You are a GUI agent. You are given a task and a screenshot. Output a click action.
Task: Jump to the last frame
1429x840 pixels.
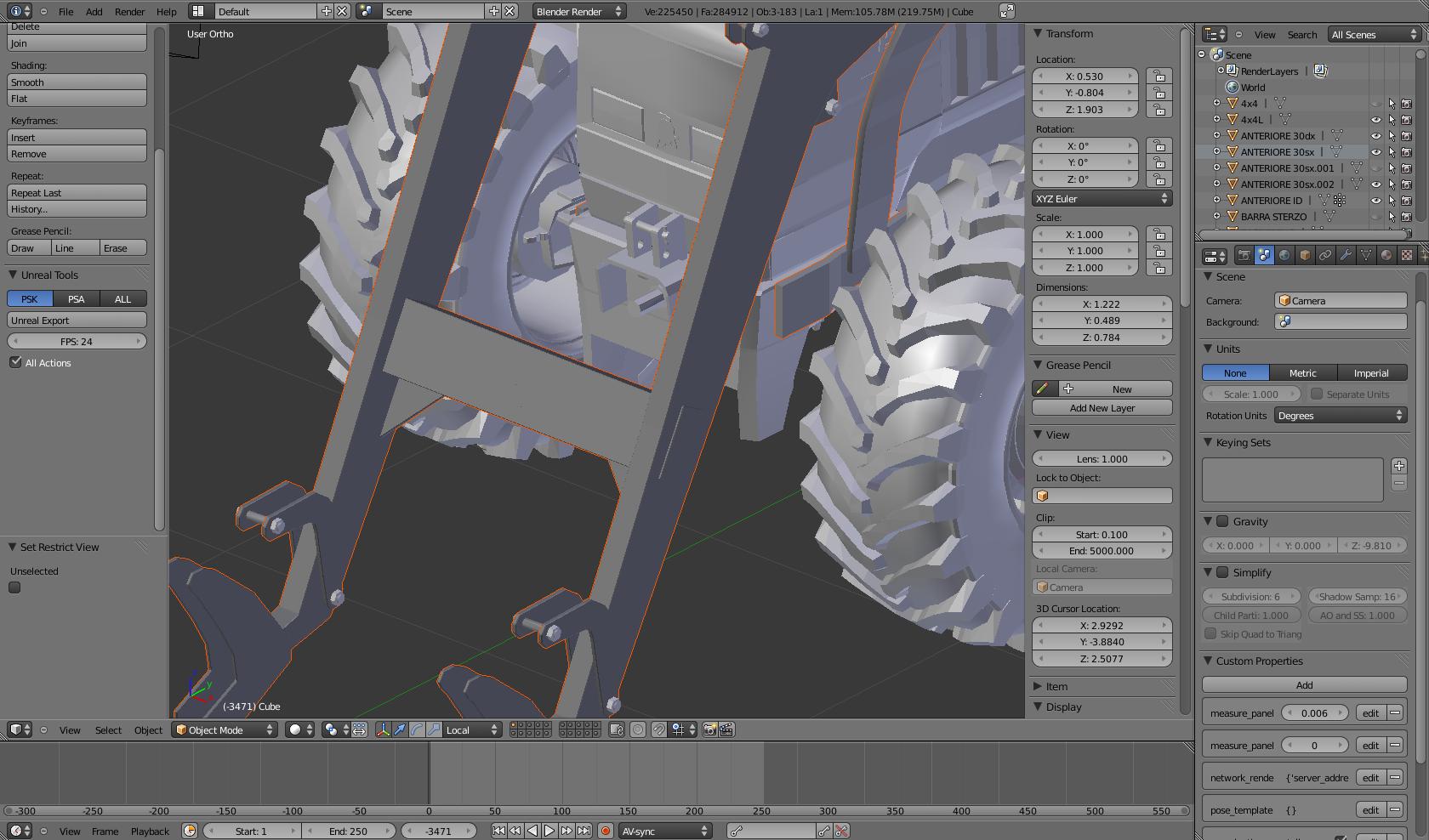click(584, 831)
